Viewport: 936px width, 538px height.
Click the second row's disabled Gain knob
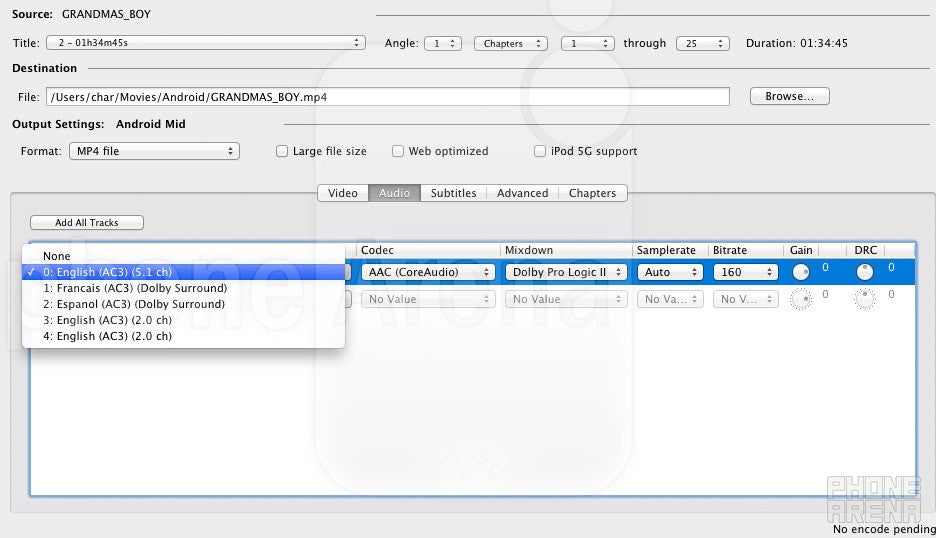tap(800, 299)
